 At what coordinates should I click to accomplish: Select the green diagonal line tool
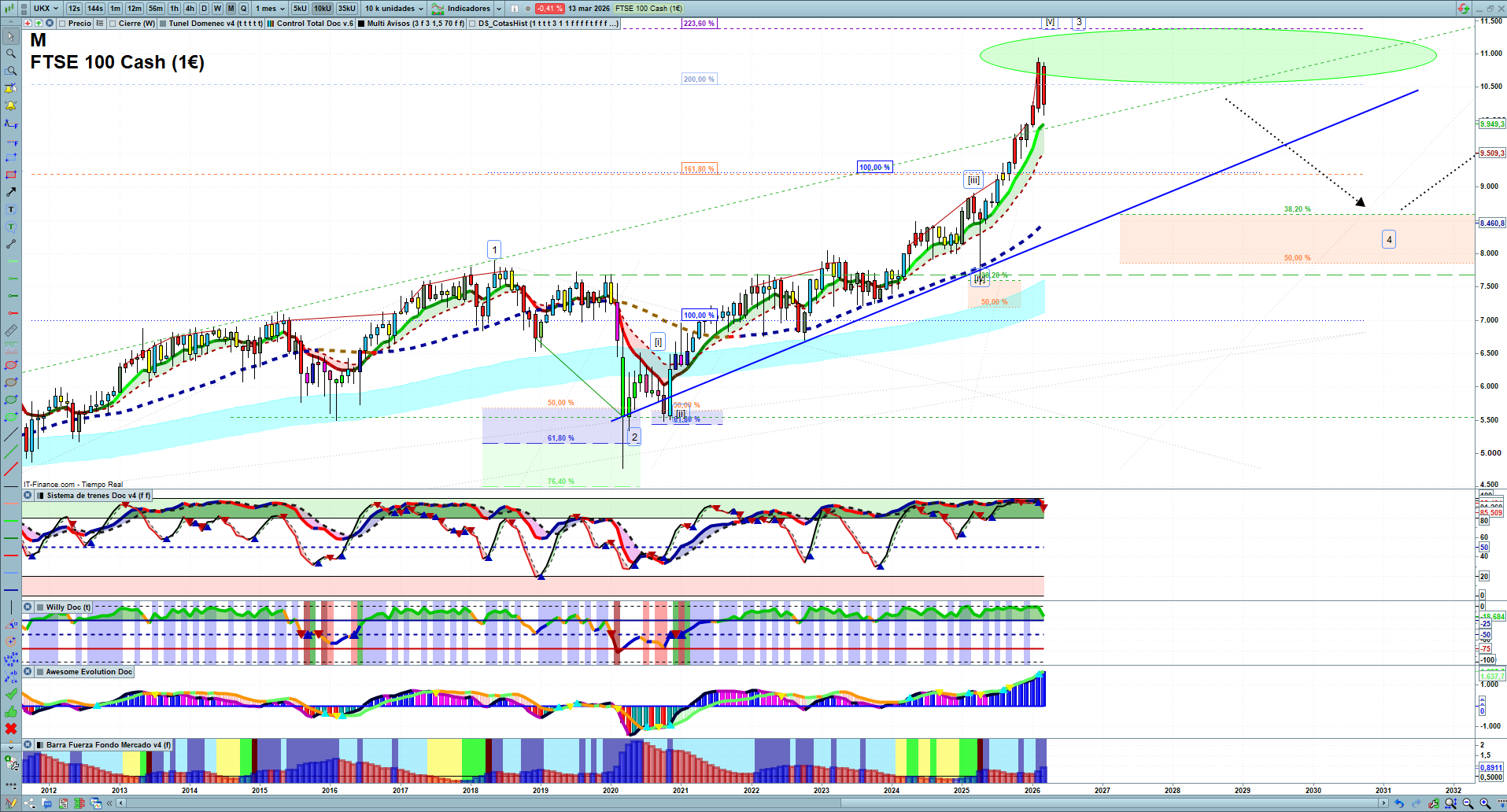click(11, 452)
